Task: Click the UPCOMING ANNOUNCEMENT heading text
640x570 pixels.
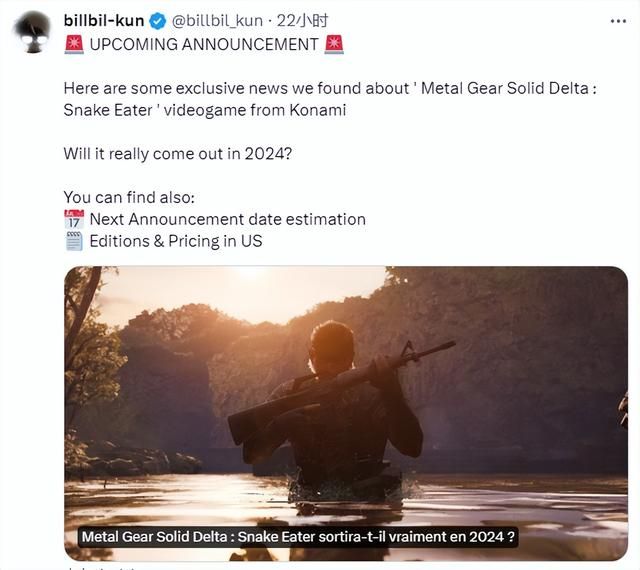Action: coord(204,45)
